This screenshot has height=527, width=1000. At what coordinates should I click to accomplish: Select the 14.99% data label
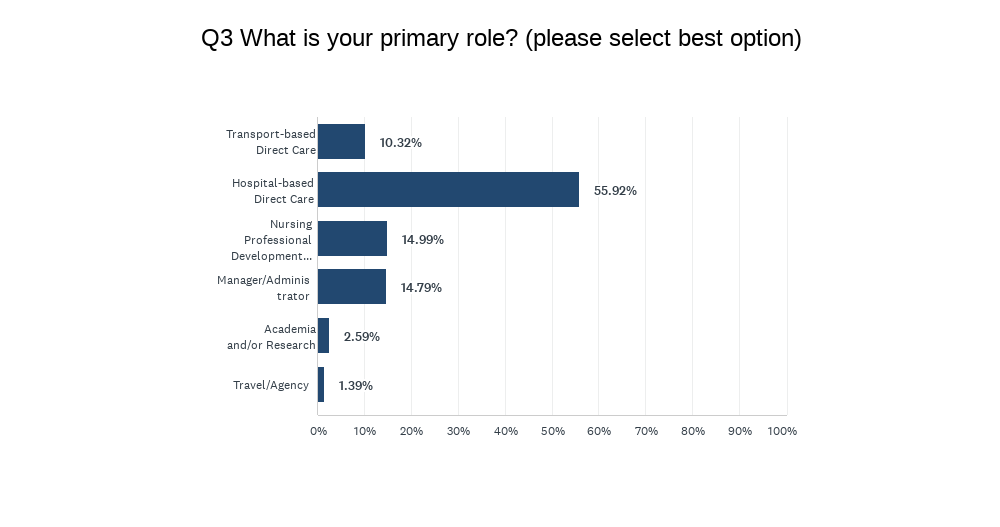[422, 240]
